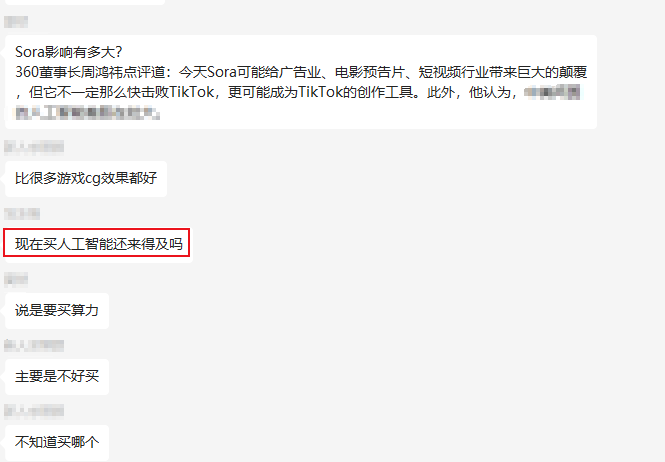The height and width of the screenshot is (462, 665).
Task: Click the blurred last line of Sora message
Action: tap(87, 112)
